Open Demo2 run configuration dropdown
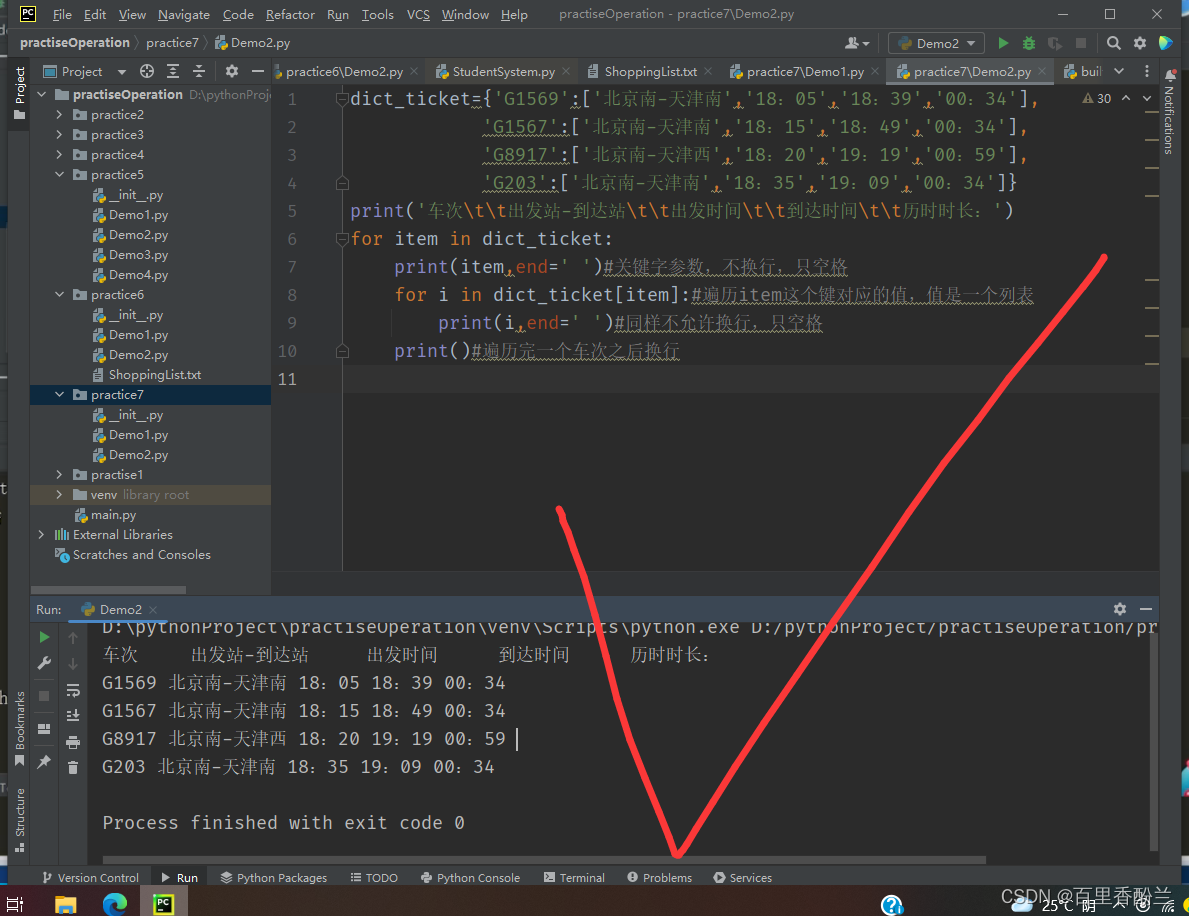The width and height of the screenshot is (1189, 916). tap(936, 43)
